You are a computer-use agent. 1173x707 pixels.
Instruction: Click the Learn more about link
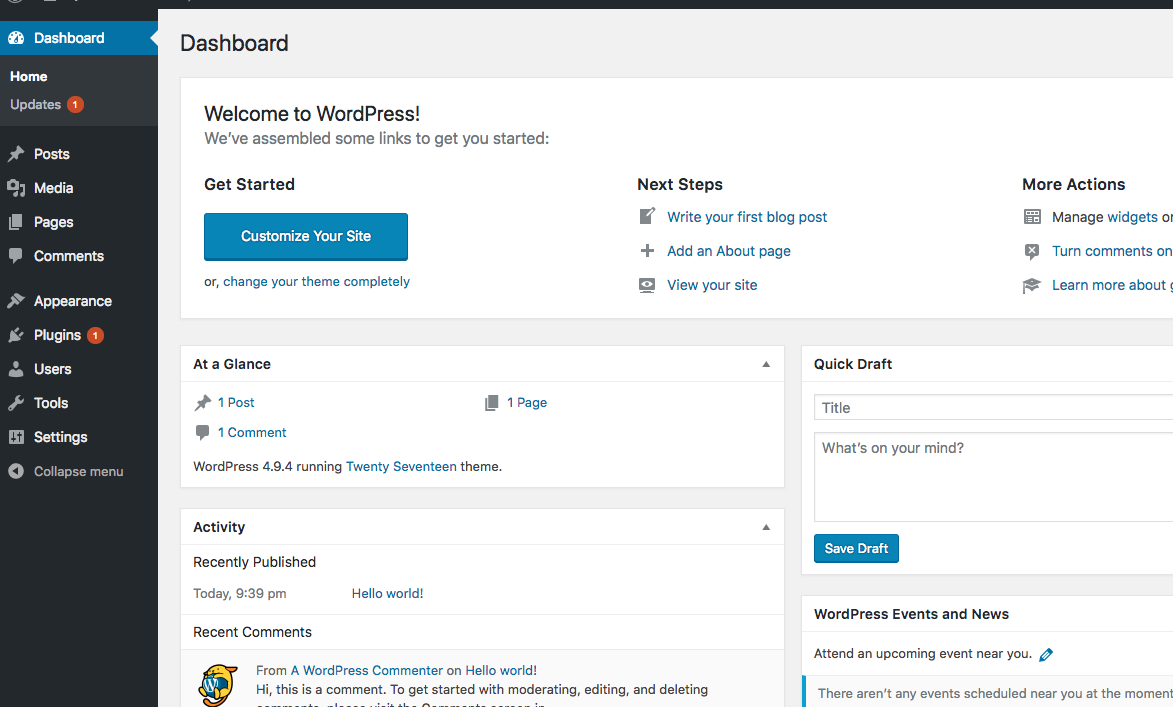(x=1112, y=285)
